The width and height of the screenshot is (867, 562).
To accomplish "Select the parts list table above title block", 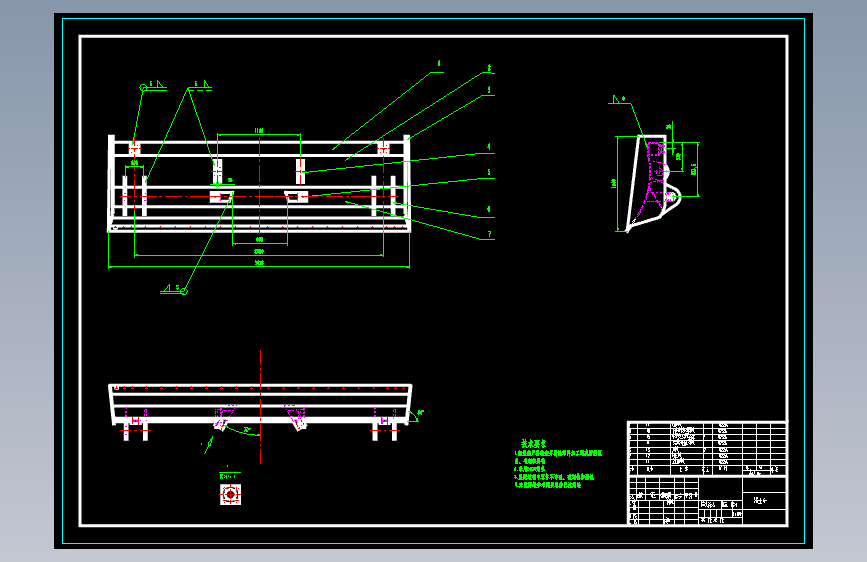I will pos(707,449).
